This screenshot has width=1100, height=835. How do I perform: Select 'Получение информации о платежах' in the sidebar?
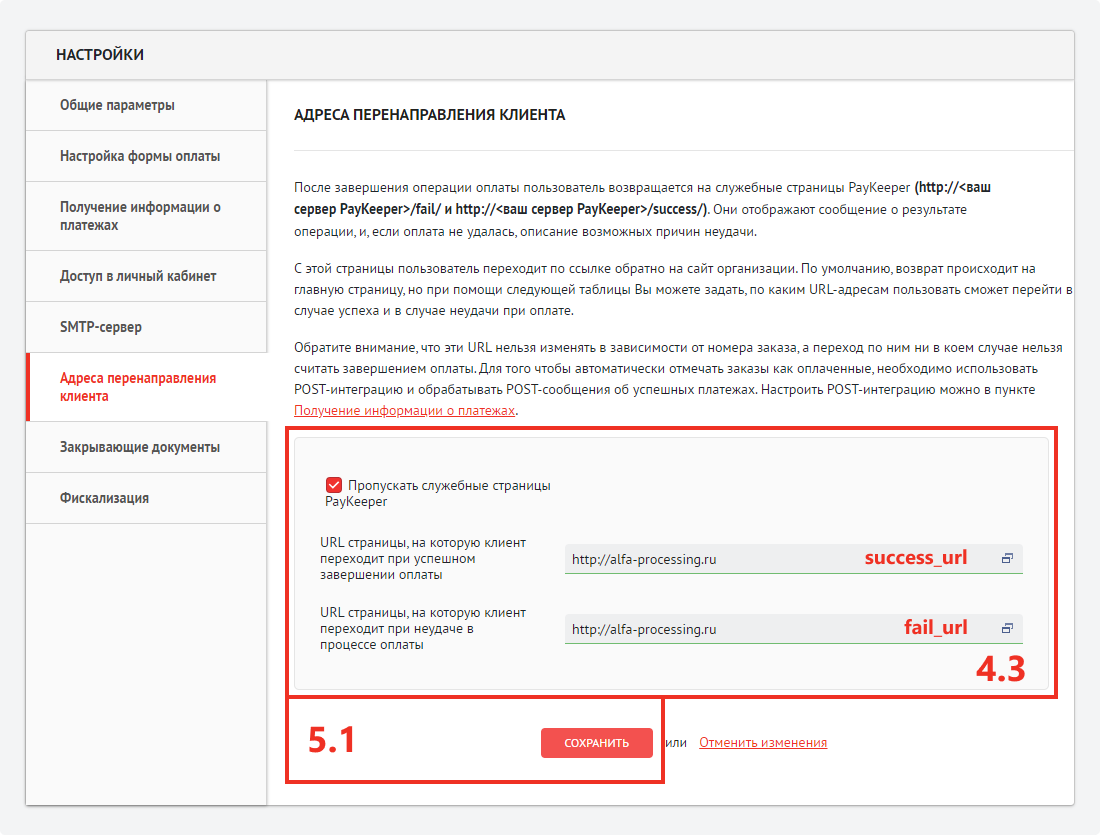tap(140, 216)
